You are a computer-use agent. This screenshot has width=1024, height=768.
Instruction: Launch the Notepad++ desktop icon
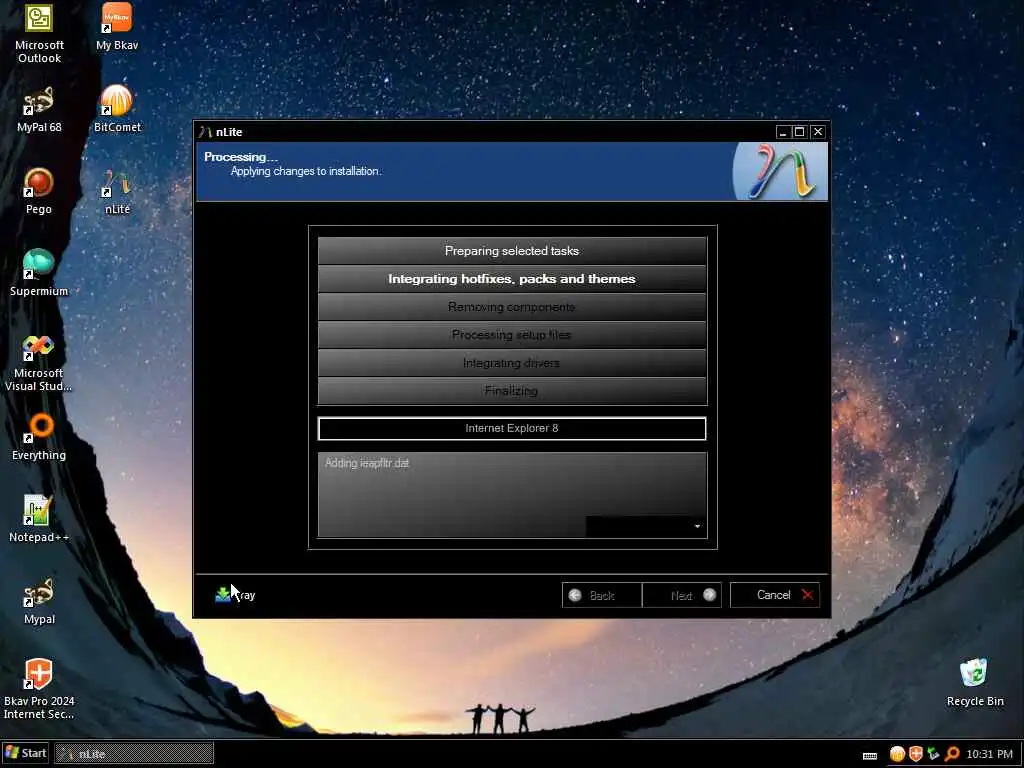pos(39,519)
